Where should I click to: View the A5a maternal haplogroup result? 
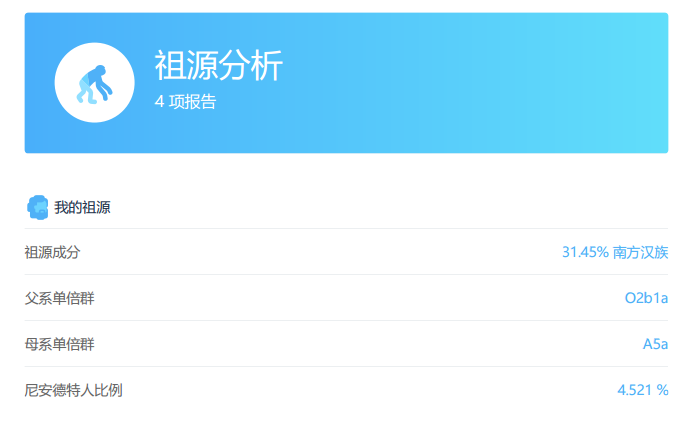(655, 344)
